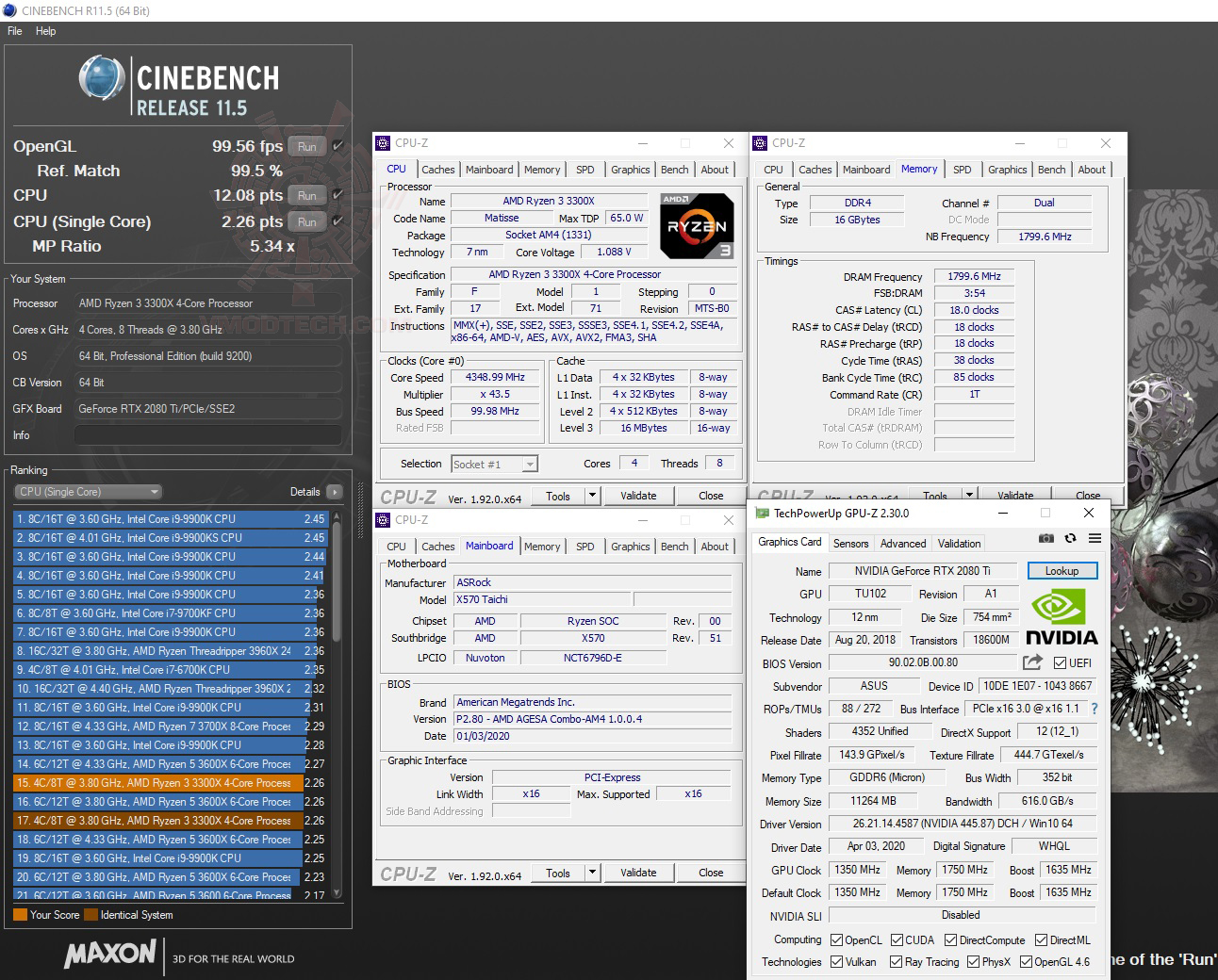
Task: Click the brown Identical System legend swatch
Action: pyautogui.click(x=91, y=914)
